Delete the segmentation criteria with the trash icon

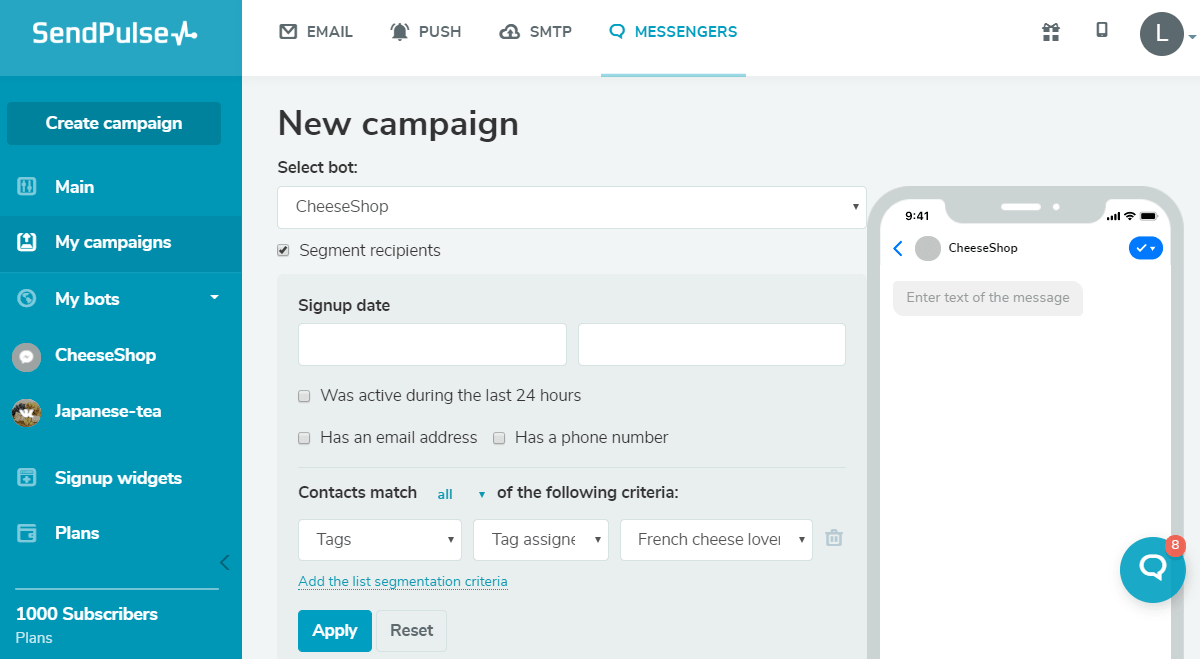833,538
